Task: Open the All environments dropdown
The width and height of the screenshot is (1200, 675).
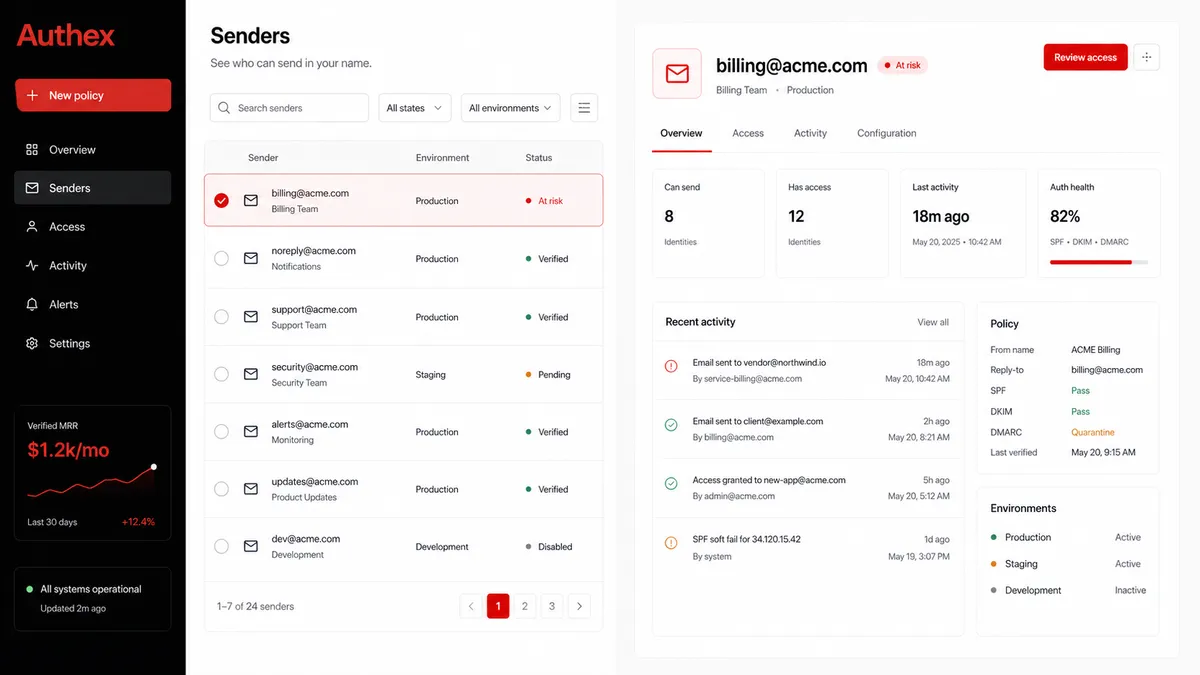Action: (x=510, y=108)
